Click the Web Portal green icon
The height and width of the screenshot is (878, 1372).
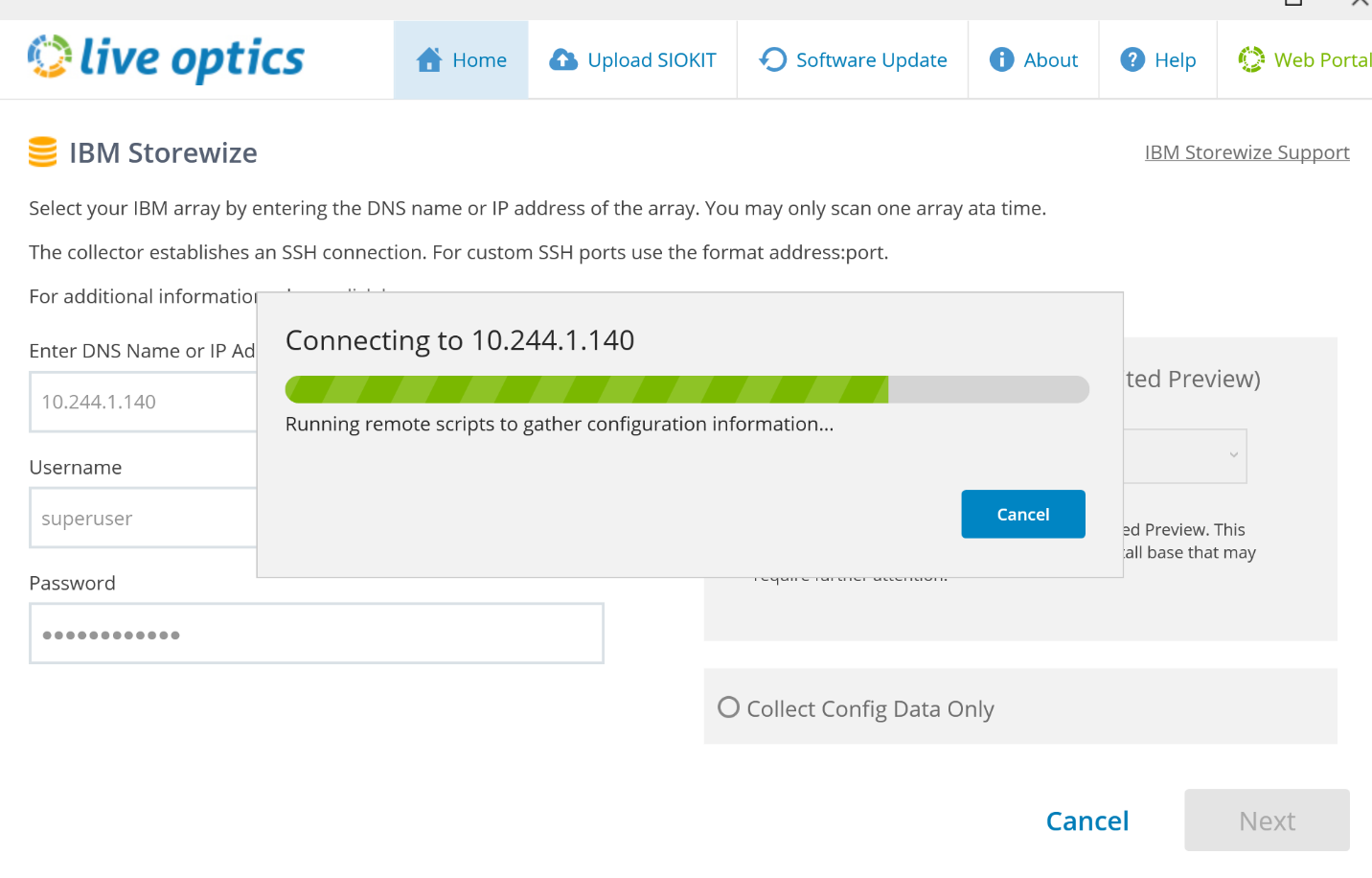pyautogui.click(x=1251, y=60)
